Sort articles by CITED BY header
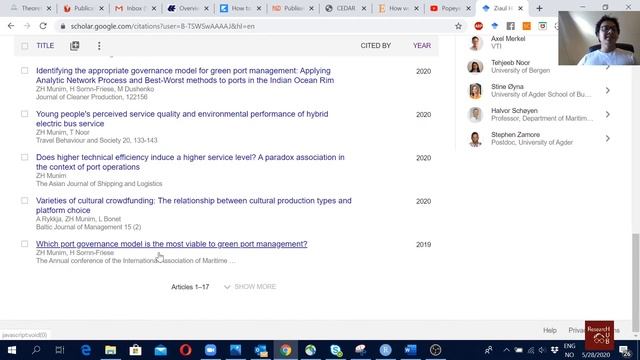The width and height of the screenshot is (640, 360). pos(376,46)
